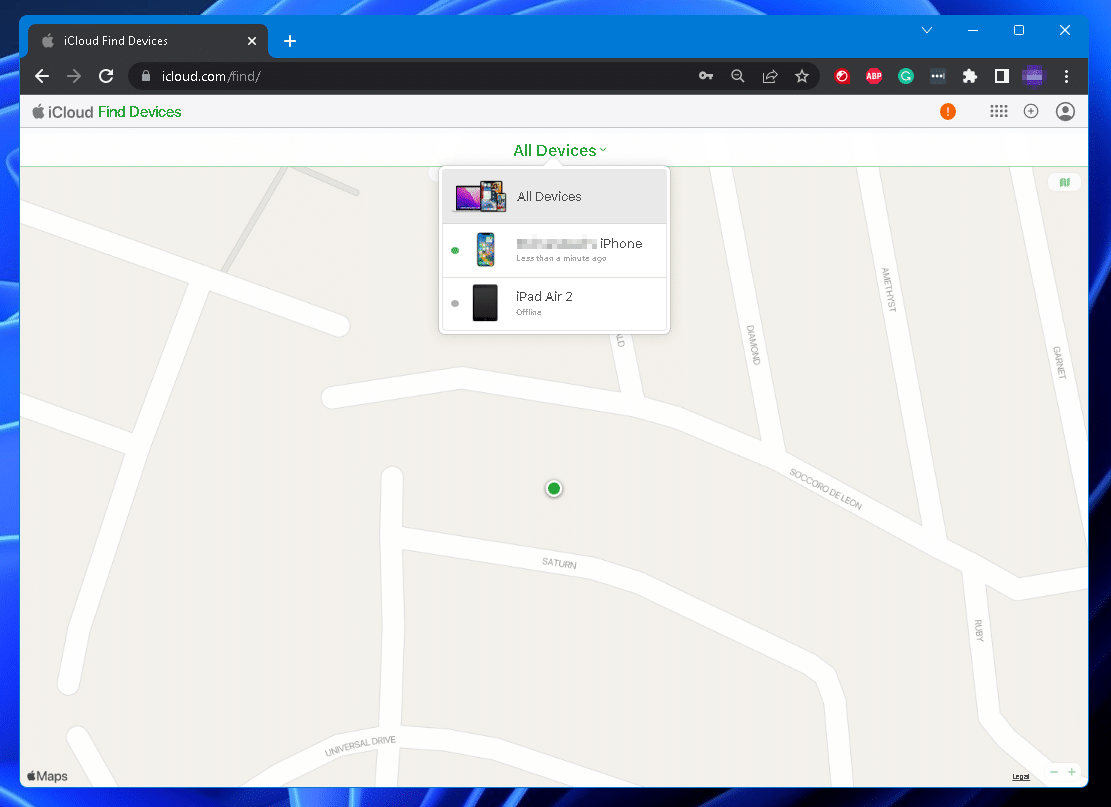This screenshot has width=1111, height=807.
Task: Select the iPad Air 2 device entry
Action: point(554,303)
